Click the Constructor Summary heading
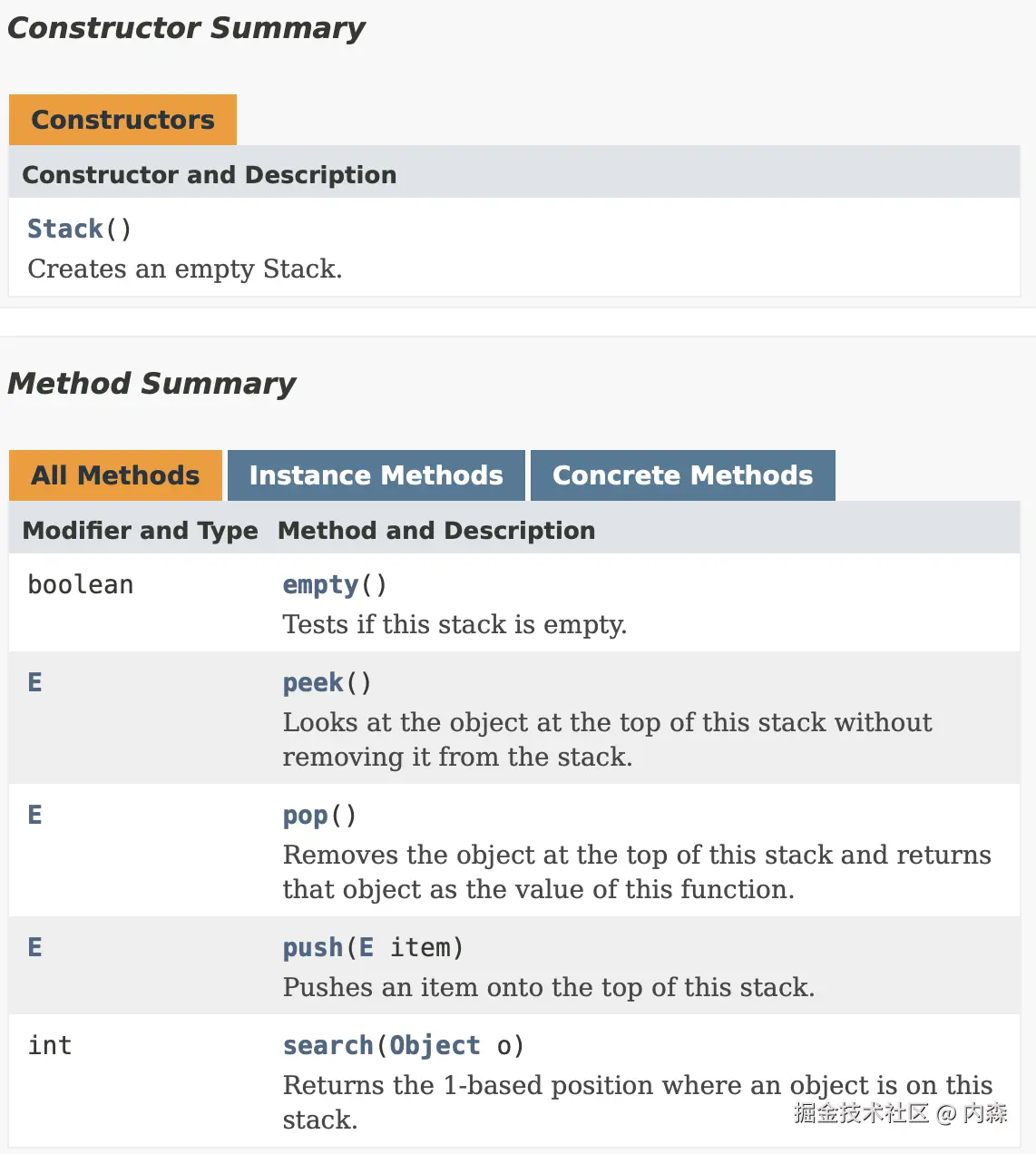 pyautogui.click(x=186, y=28)
